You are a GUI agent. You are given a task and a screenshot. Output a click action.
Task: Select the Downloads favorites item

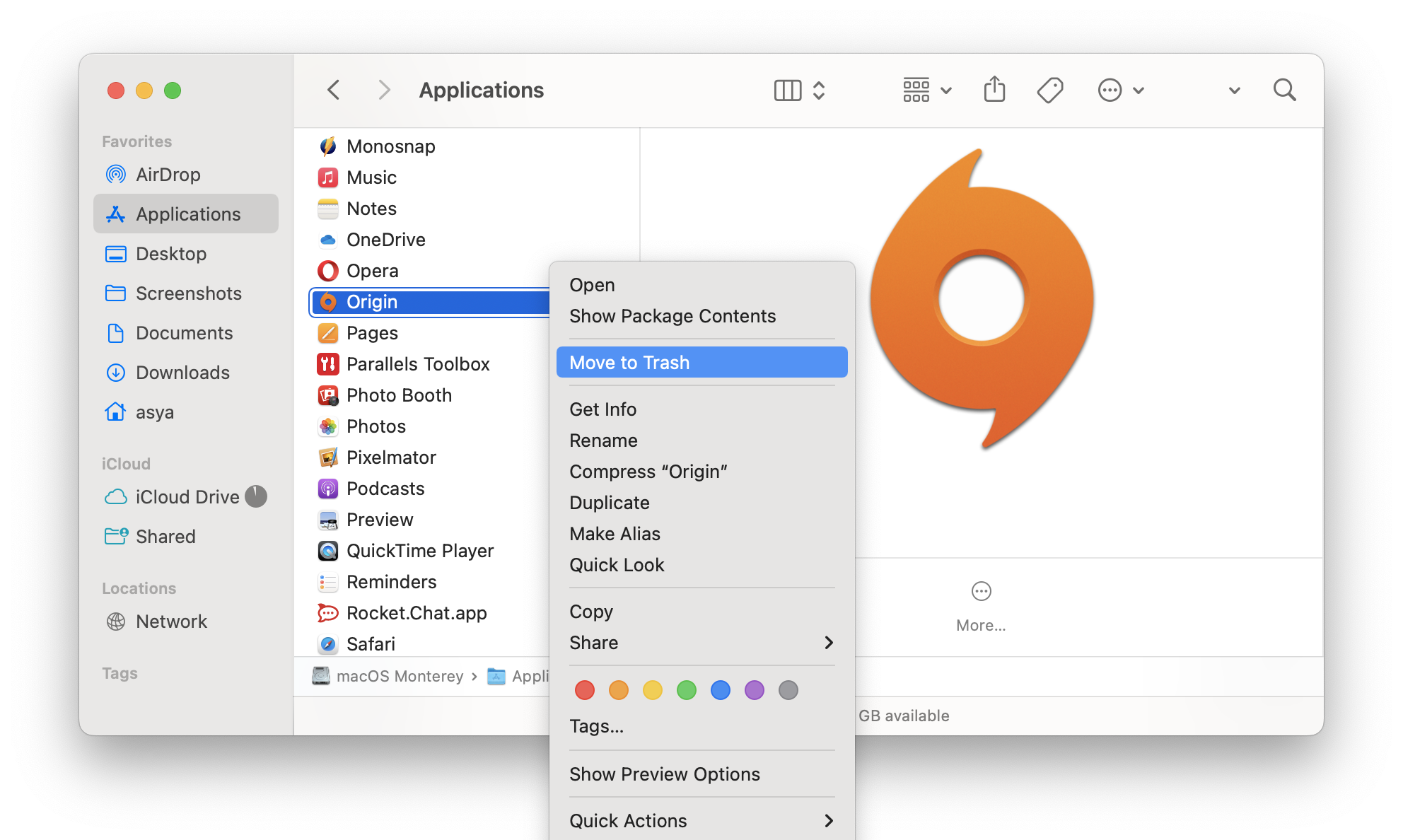pyautogui.click(x=182, y=371)
